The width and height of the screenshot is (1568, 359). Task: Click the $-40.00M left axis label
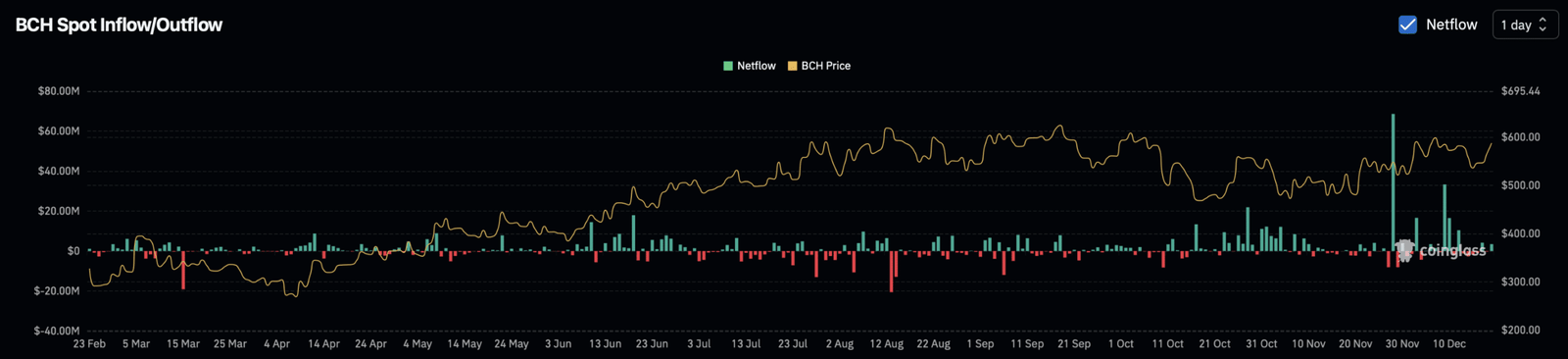(57, 331)
